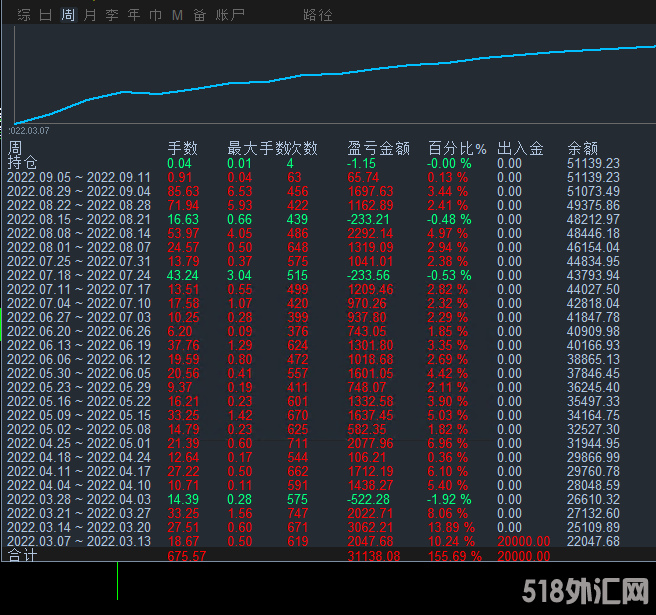This screenshot has width=656, height=615.
Task: Click the 合计 totals row
Action: point(22,555)
